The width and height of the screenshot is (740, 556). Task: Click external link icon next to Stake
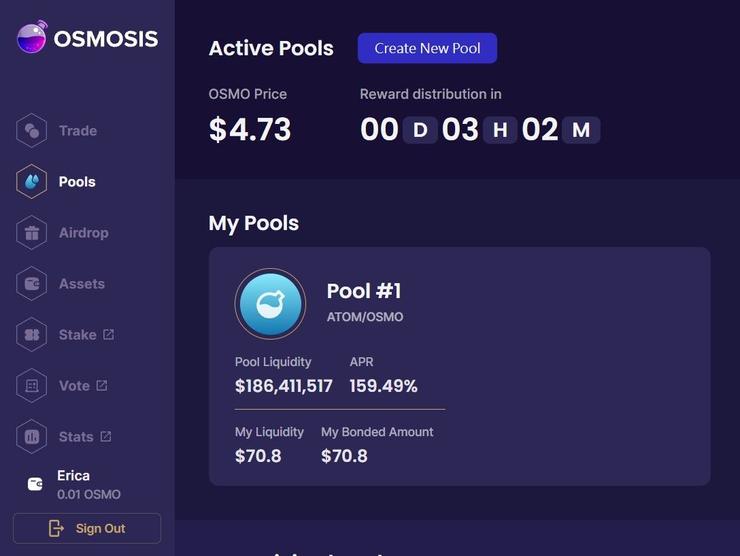point(108,335)
